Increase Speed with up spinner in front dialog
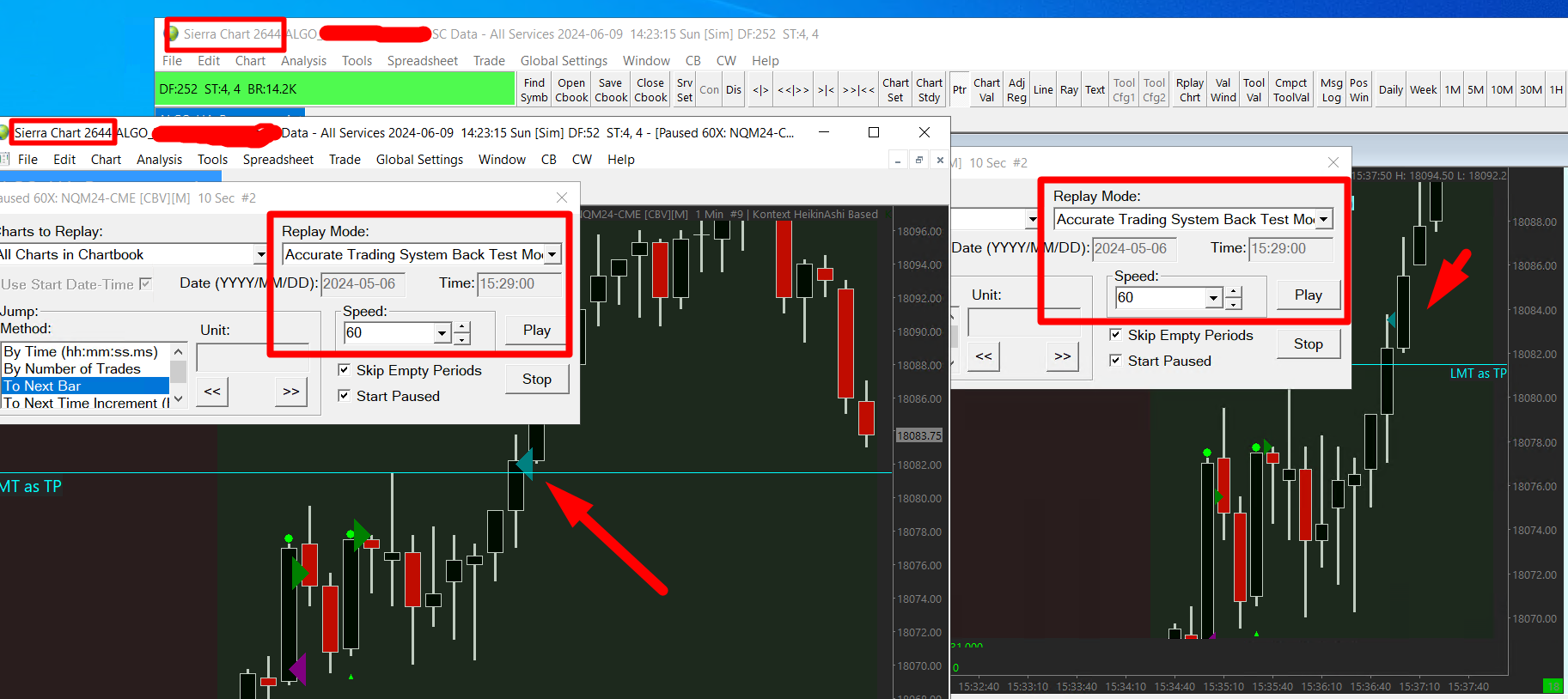 pyautogui.click(x=462, y=327)
